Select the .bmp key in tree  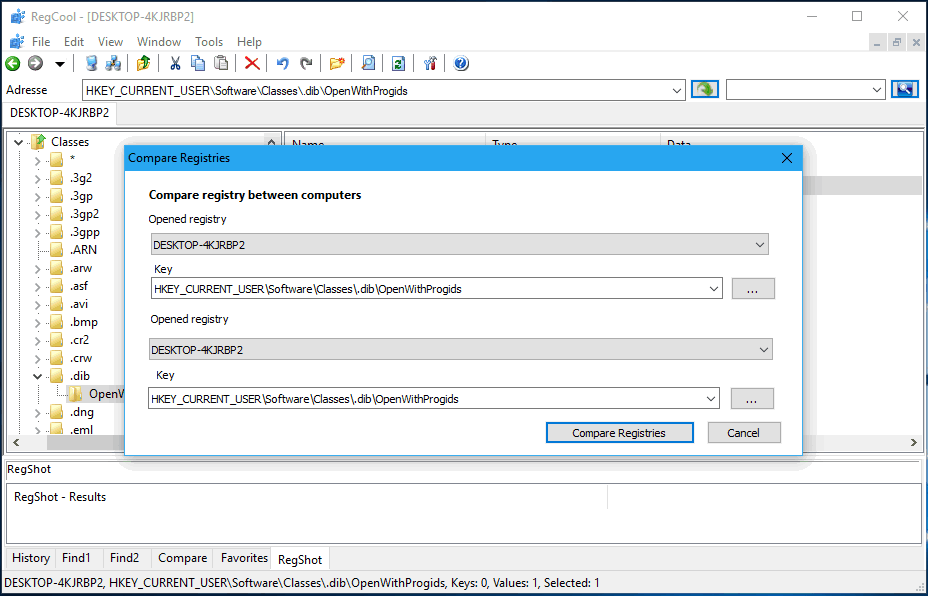coord(83,322)
